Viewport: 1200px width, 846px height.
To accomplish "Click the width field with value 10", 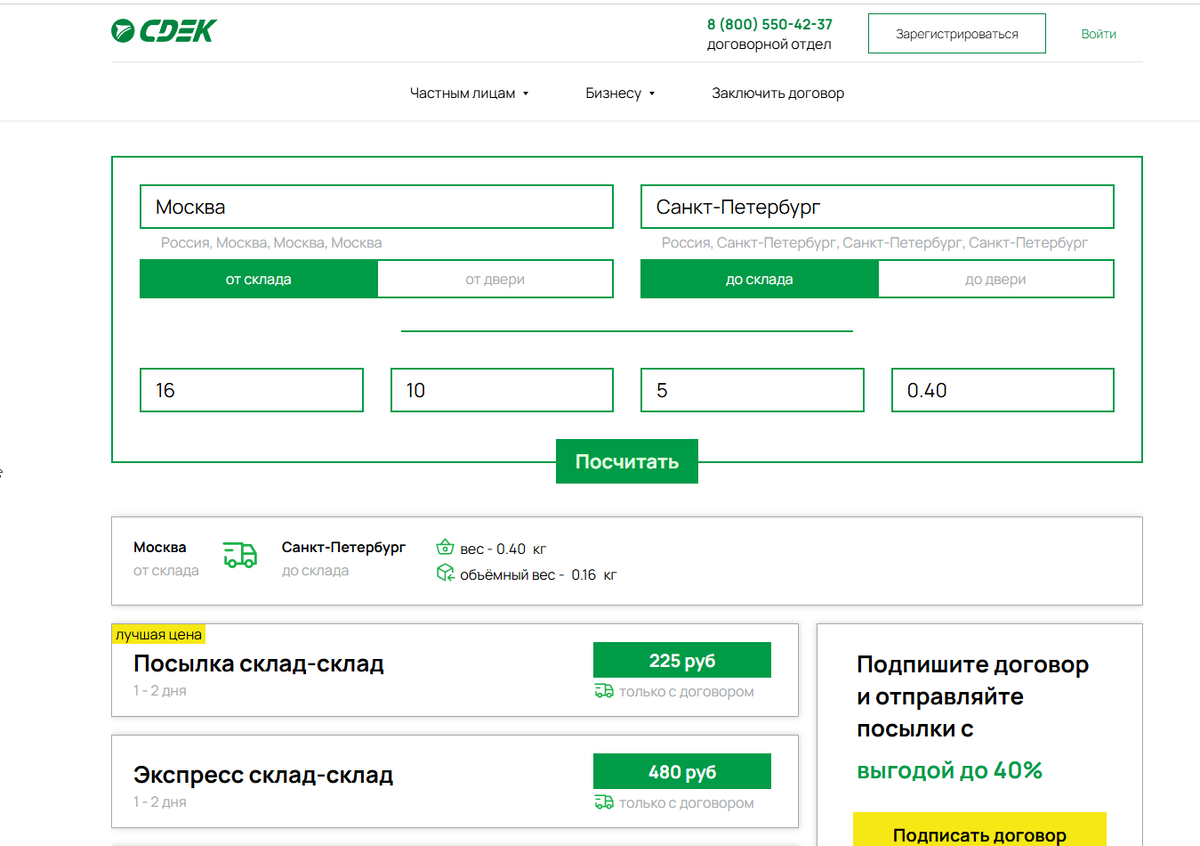I will (x=502, y=390).
